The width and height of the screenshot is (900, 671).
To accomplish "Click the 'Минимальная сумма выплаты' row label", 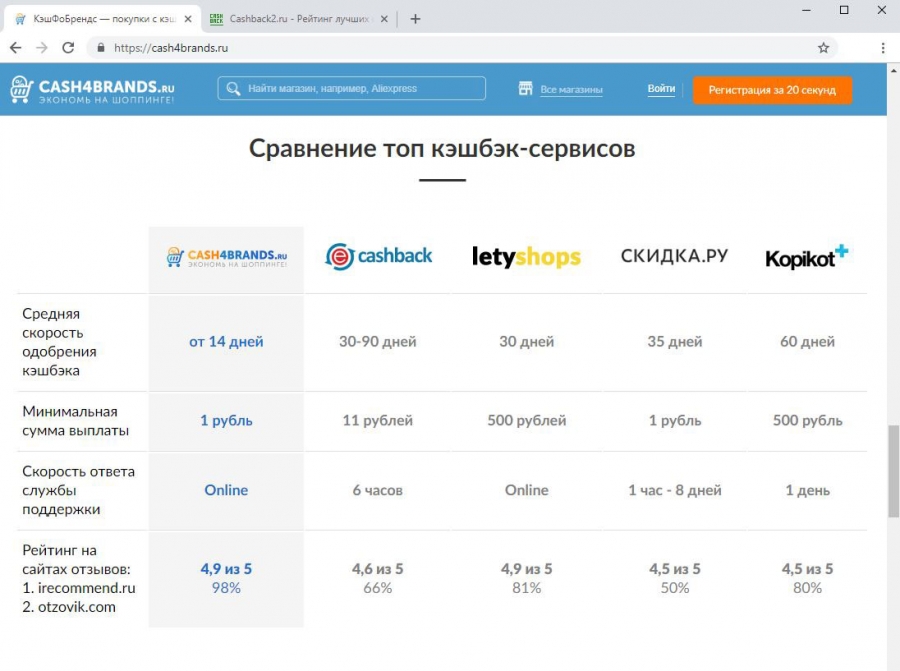I will coord(75,421).
